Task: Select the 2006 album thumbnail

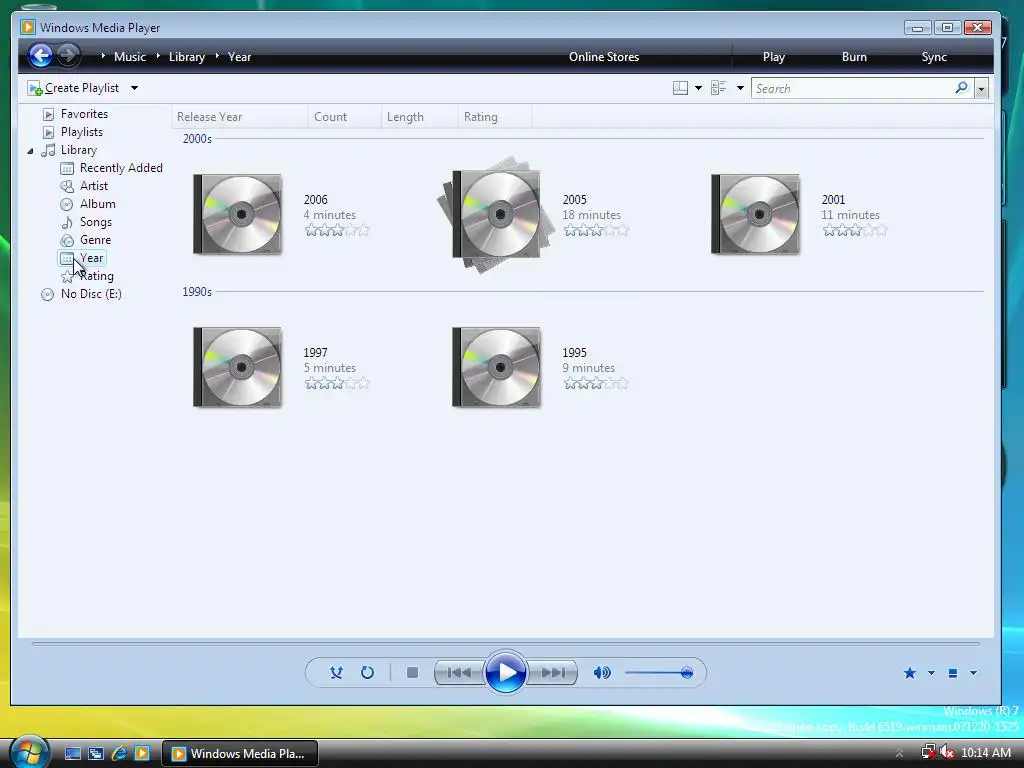Action: [x=238, y=214]
